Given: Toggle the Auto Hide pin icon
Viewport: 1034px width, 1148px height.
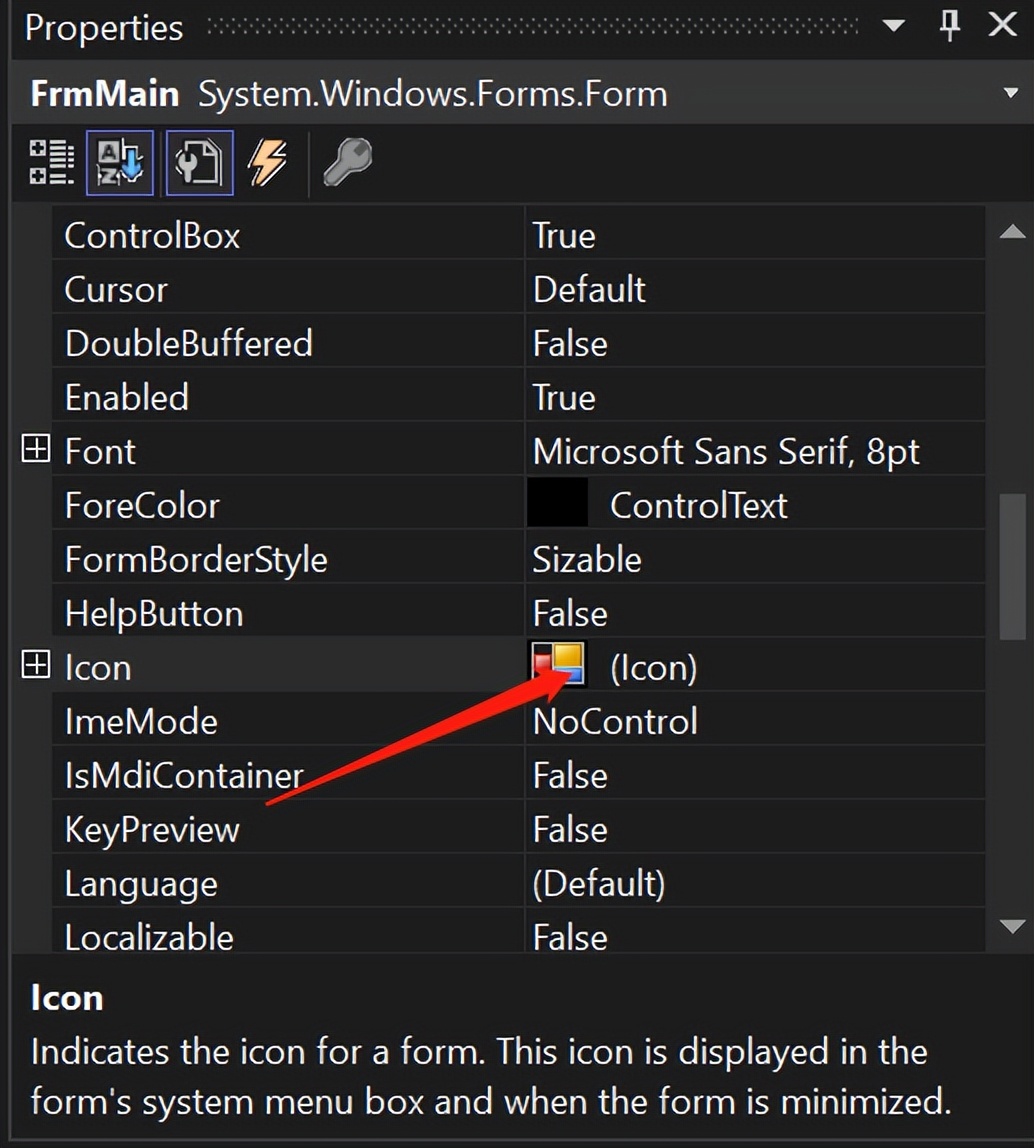Looking at the screenshot, I should 950,27.
